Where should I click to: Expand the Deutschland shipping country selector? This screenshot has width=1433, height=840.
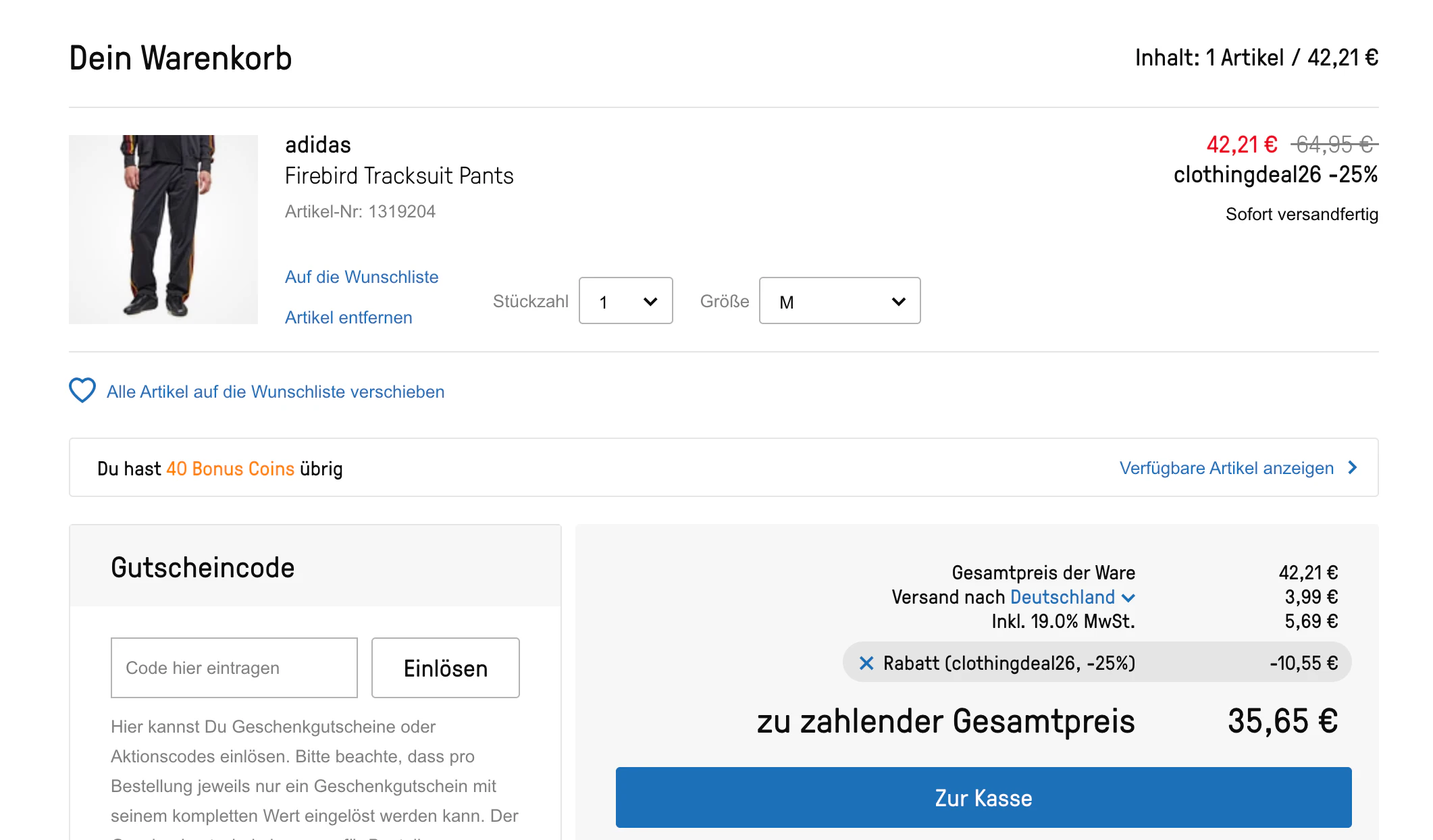click(x=1072, y=597)
